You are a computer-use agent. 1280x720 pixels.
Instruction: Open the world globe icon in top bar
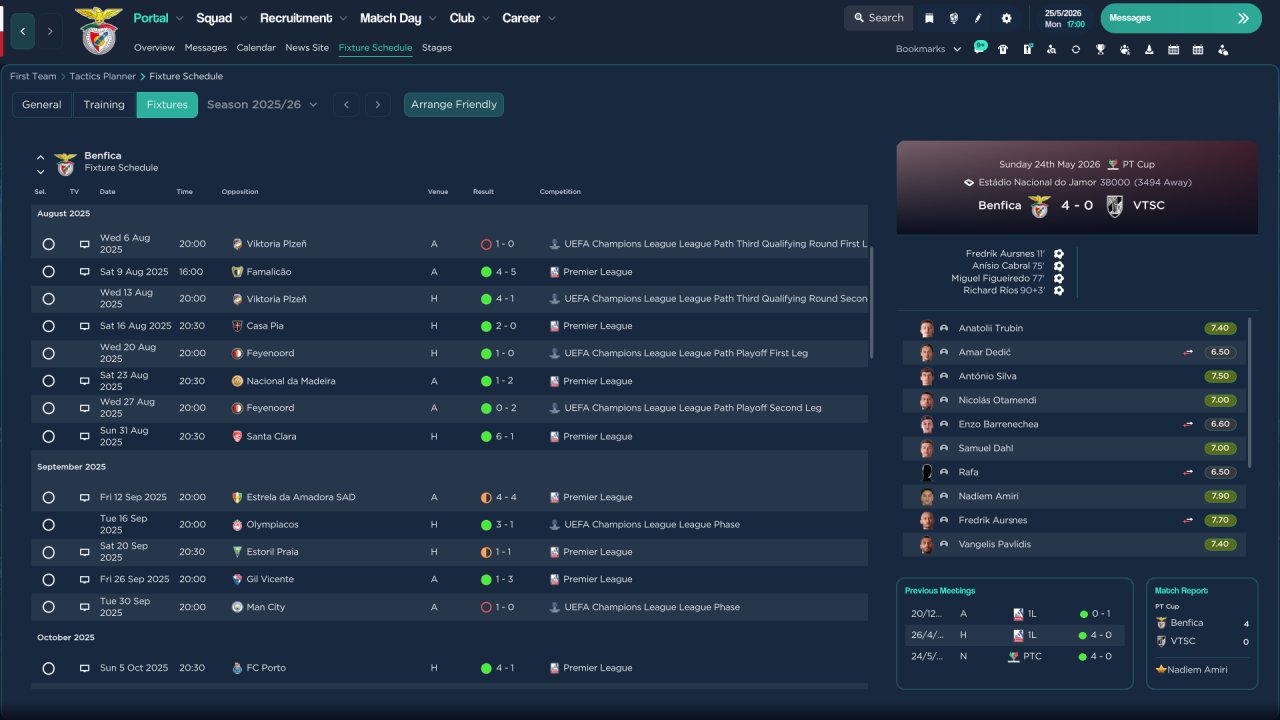tap(954, 18)
